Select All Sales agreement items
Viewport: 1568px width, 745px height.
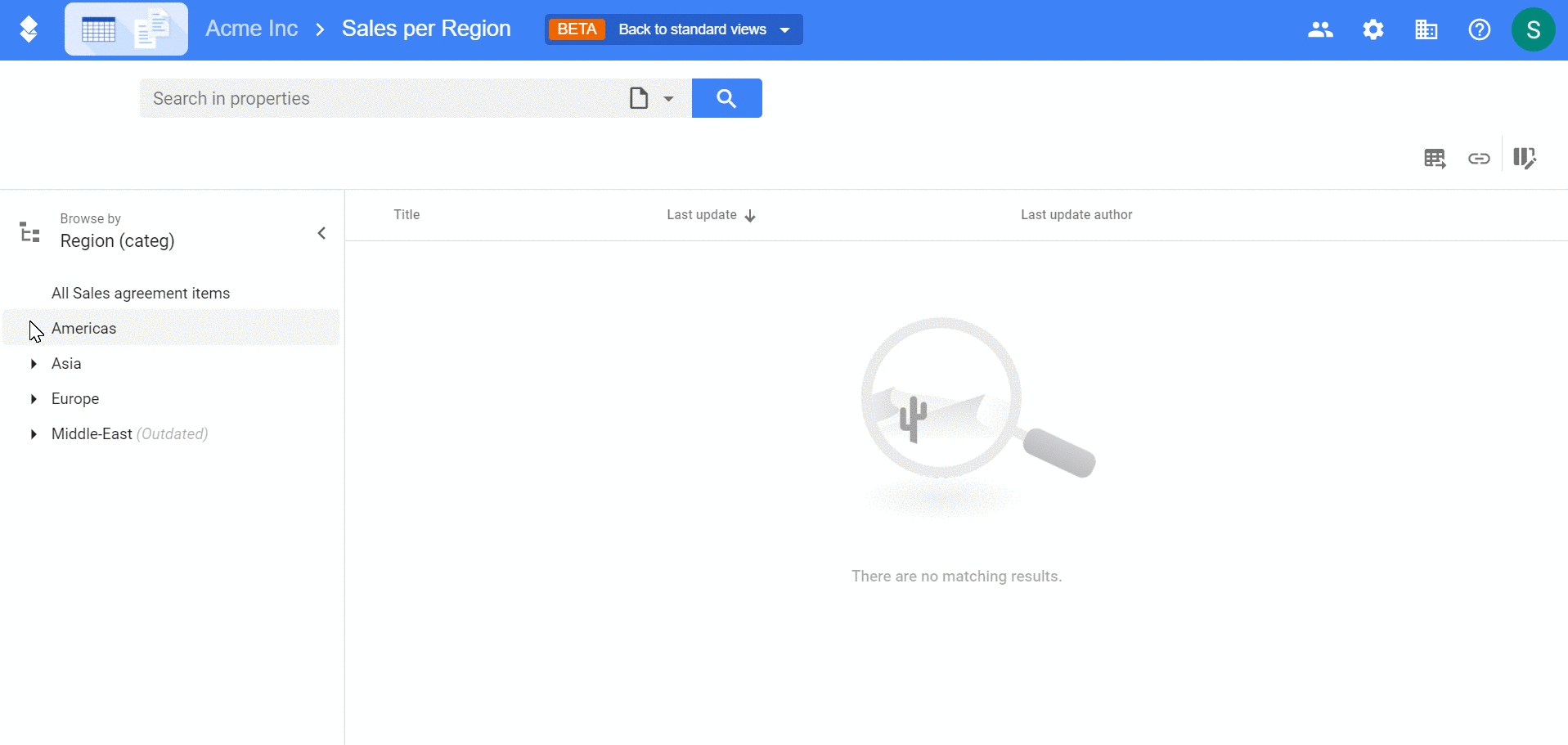pyautogui.click(x=141, y=294)
